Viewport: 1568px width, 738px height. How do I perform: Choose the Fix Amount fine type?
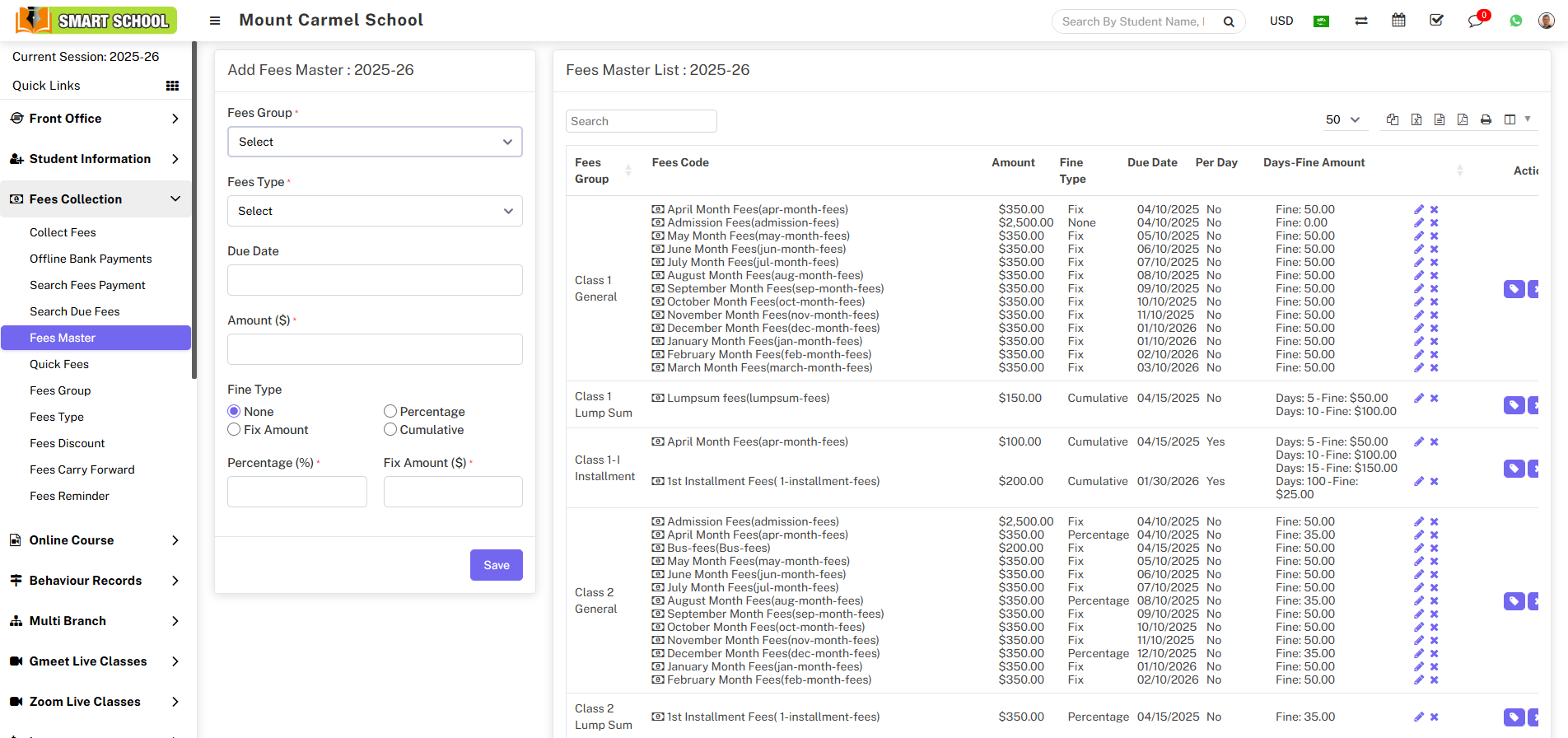tap(235, 429)
